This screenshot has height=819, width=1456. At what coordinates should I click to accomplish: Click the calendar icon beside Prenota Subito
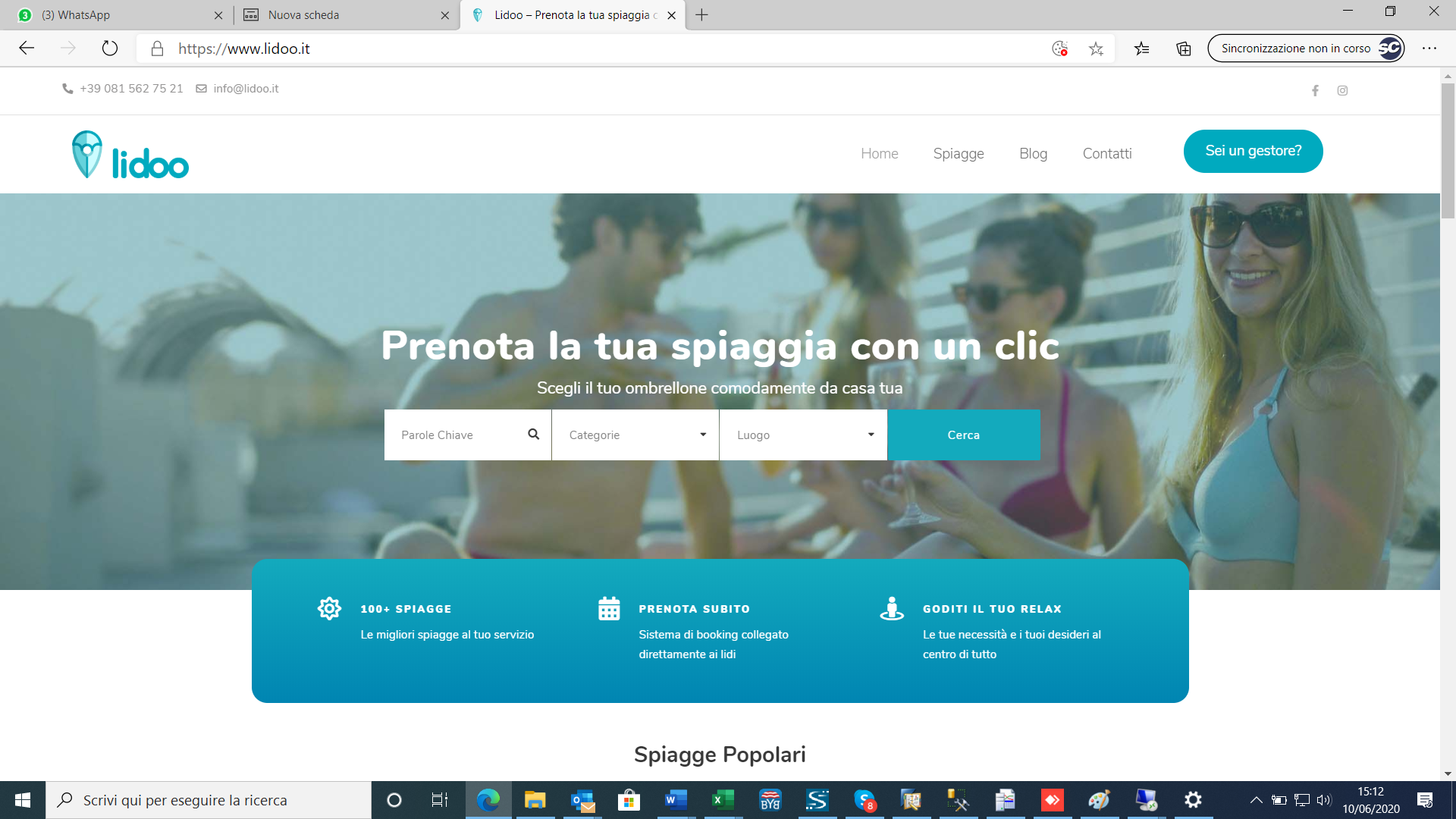tap(609, 608)
